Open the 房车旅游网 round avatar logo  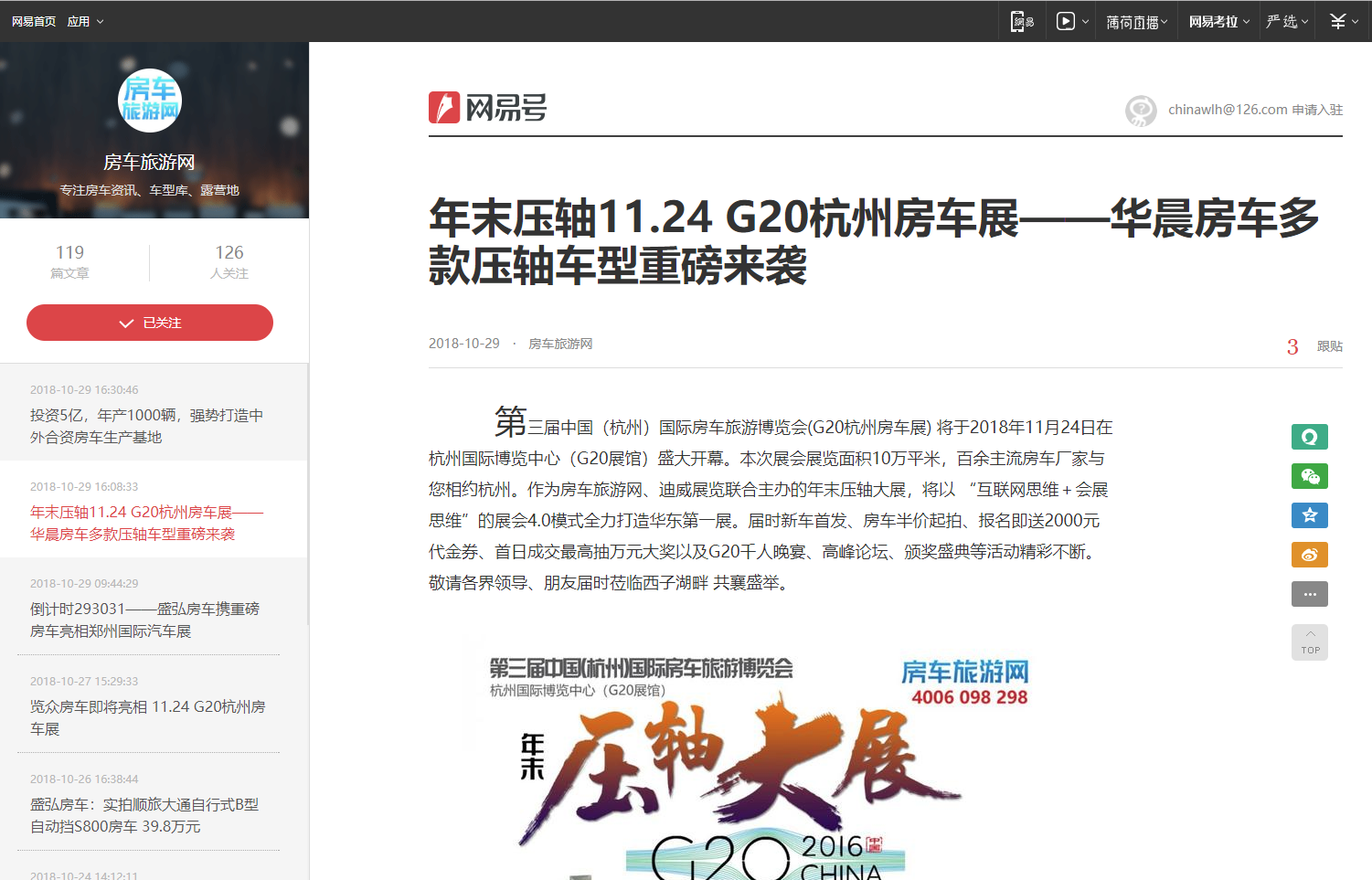pos(150,101)
